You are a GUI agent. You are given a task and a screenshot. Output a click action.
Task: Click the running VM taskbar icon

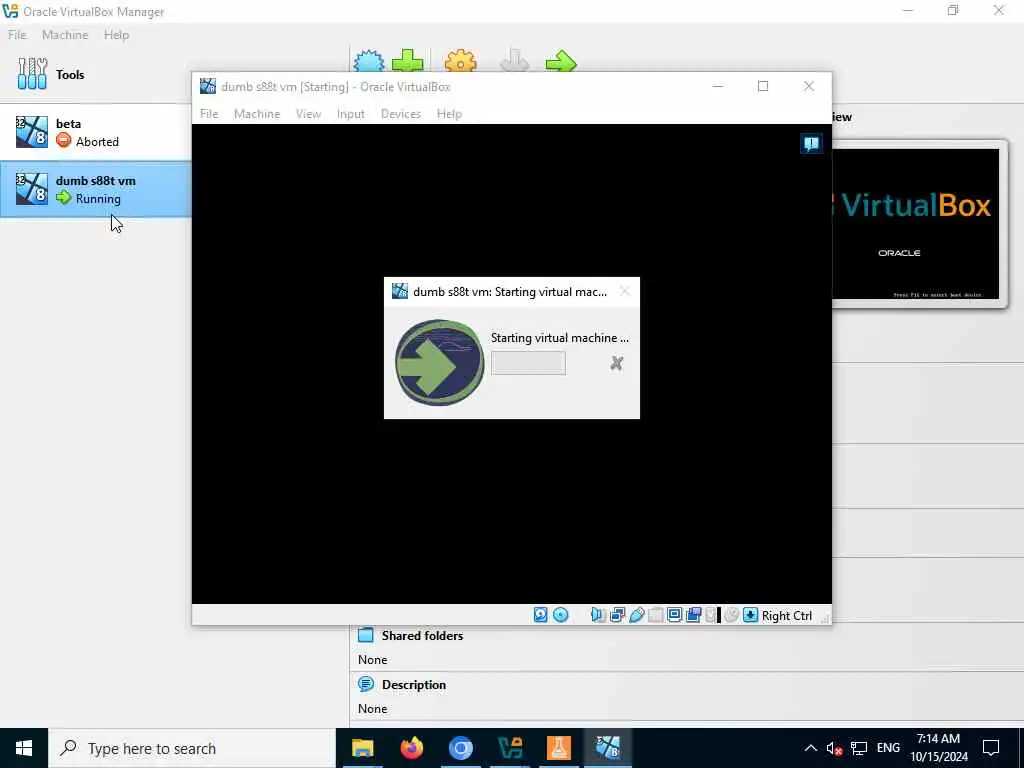[607, 748]
